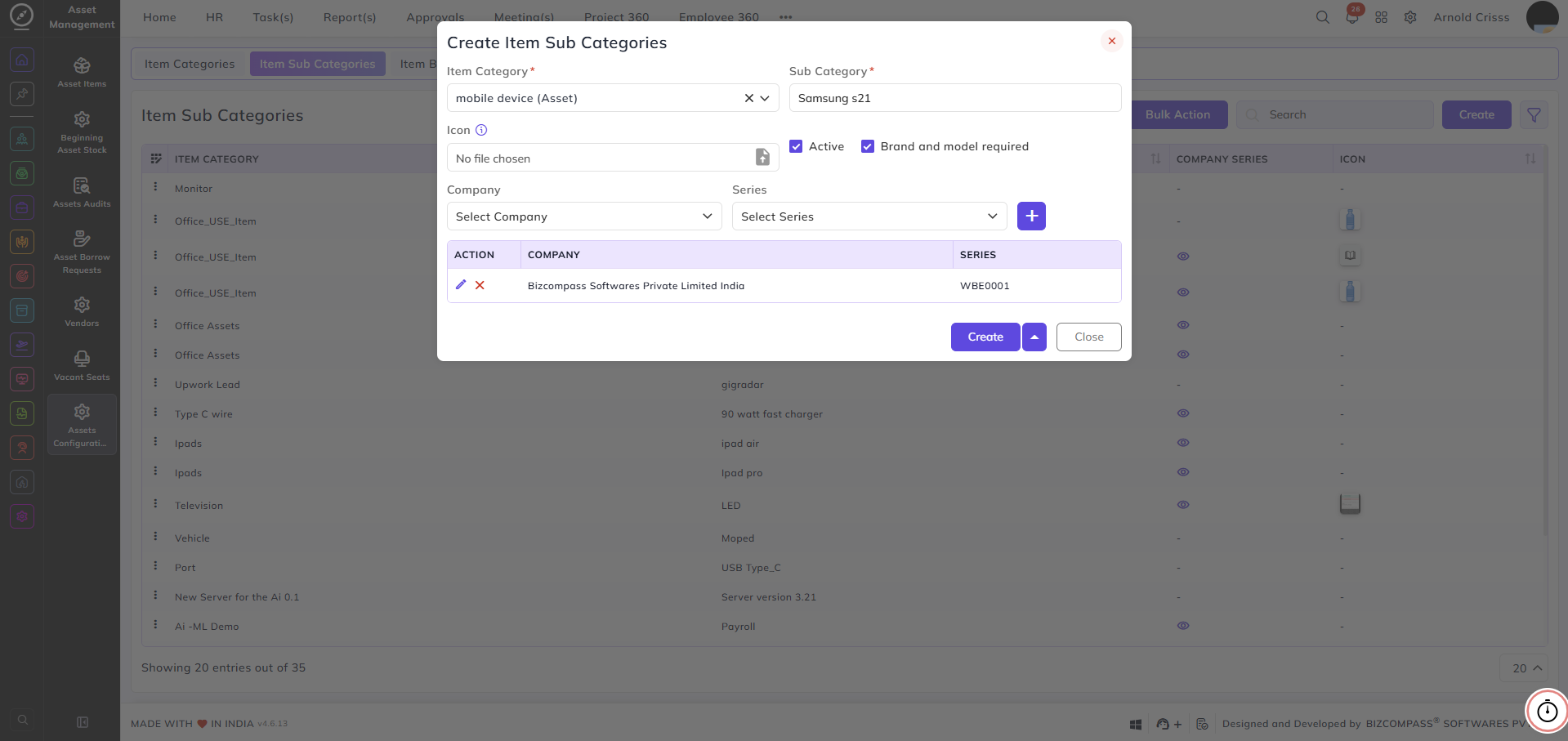1568x741 pixels.
Task: Toggle the Active checkbox
Action: pyautogui.click(x=796, y=146)
